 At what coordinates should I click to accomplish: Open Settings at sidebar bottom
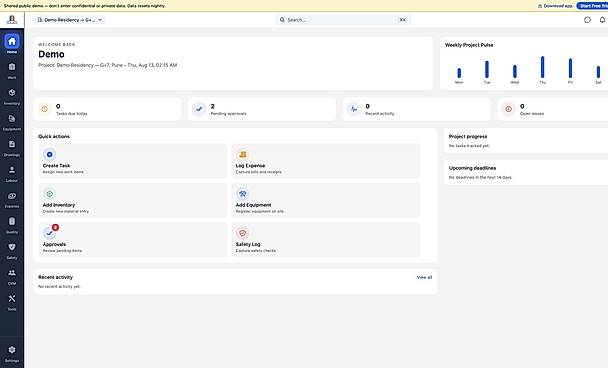(x=12, y=354)
